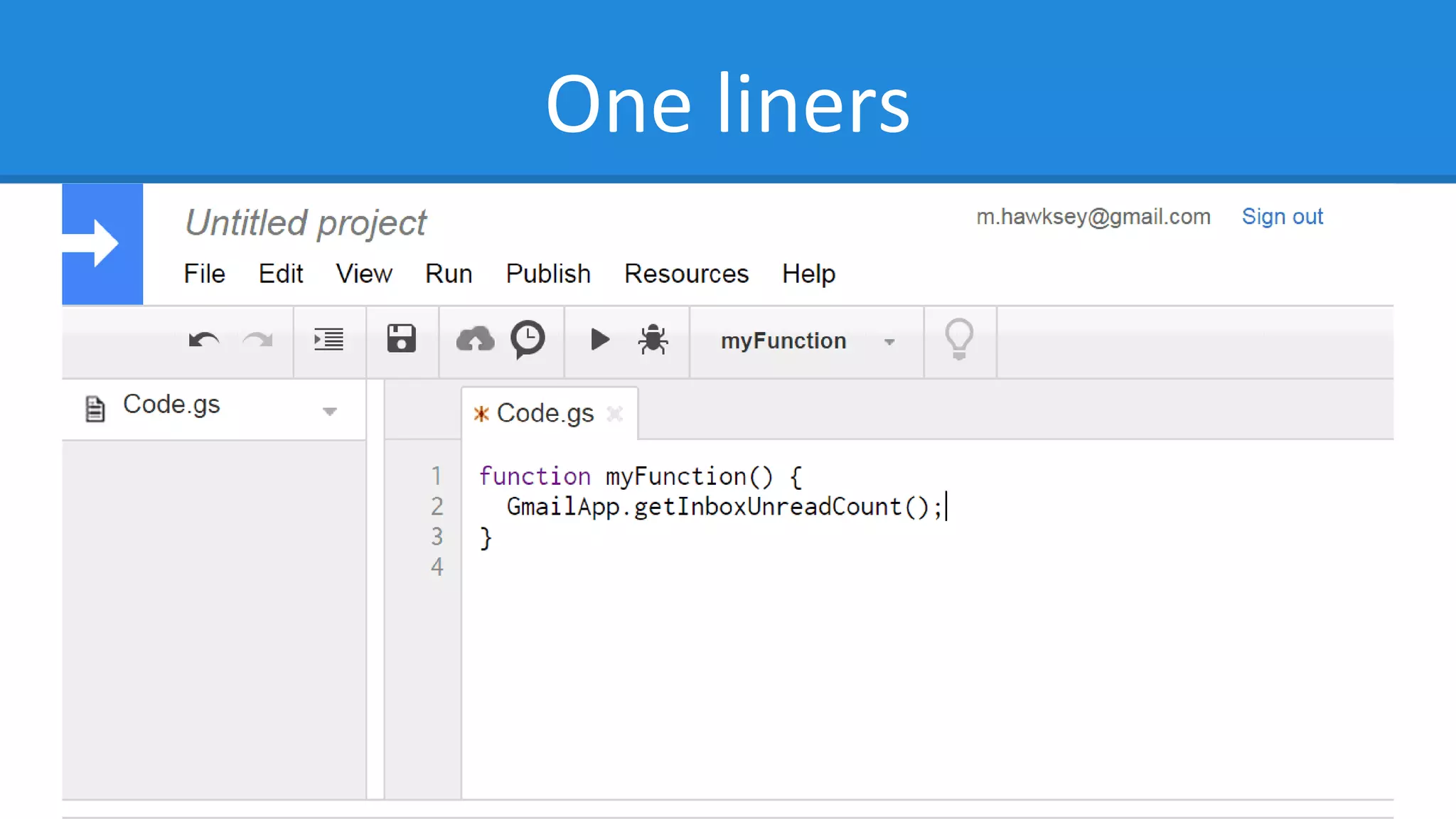Click the closing brace on line 3

[486, 537]
